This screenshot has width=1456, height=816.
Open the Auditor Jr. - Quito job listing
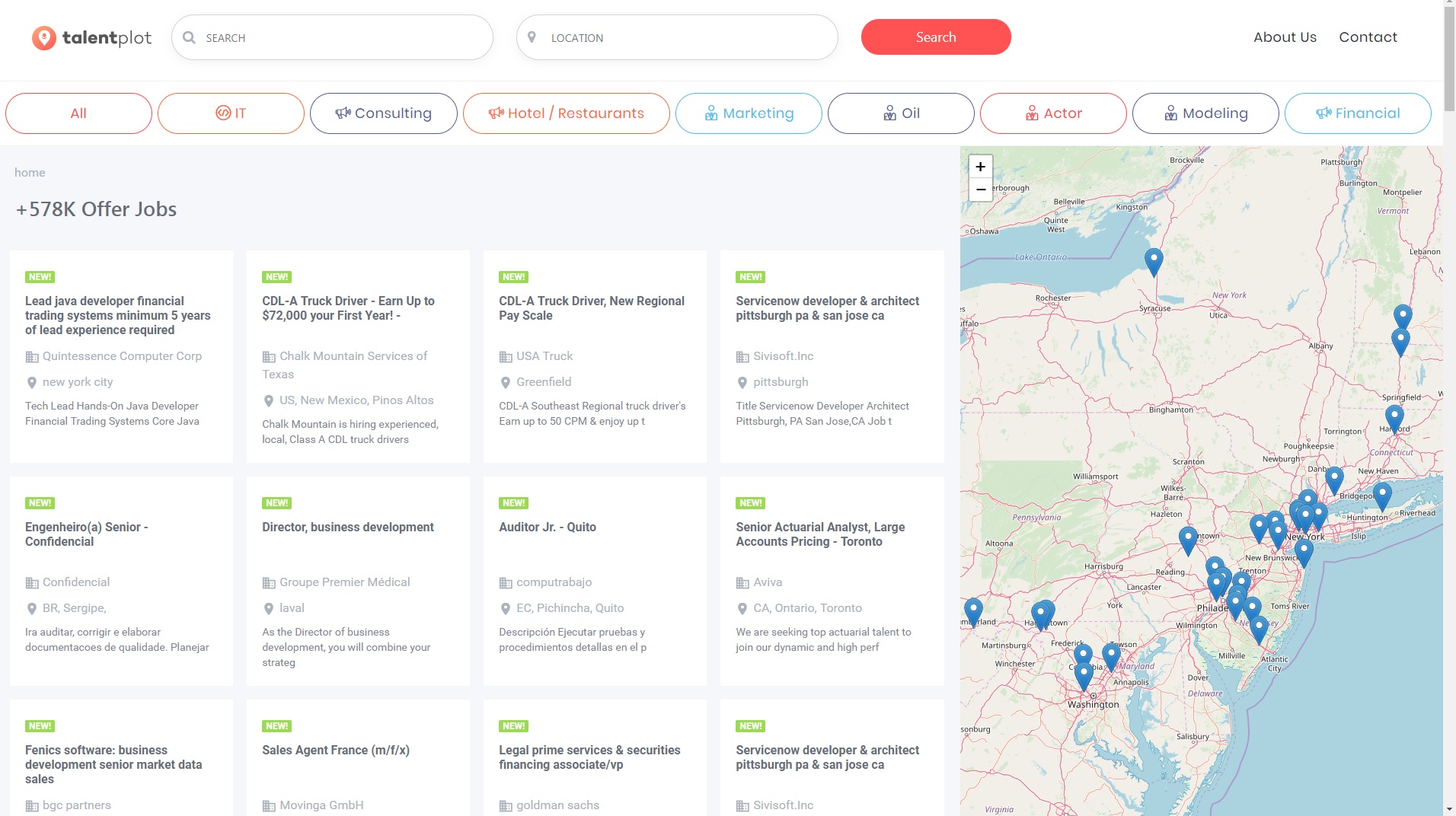[547, 527]
